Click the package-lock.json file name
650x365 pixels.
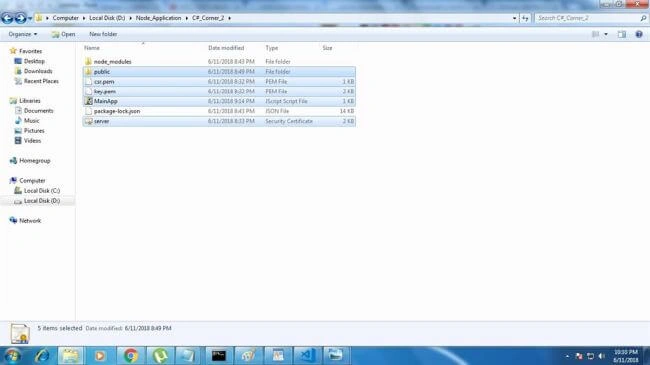pos(117,111)
